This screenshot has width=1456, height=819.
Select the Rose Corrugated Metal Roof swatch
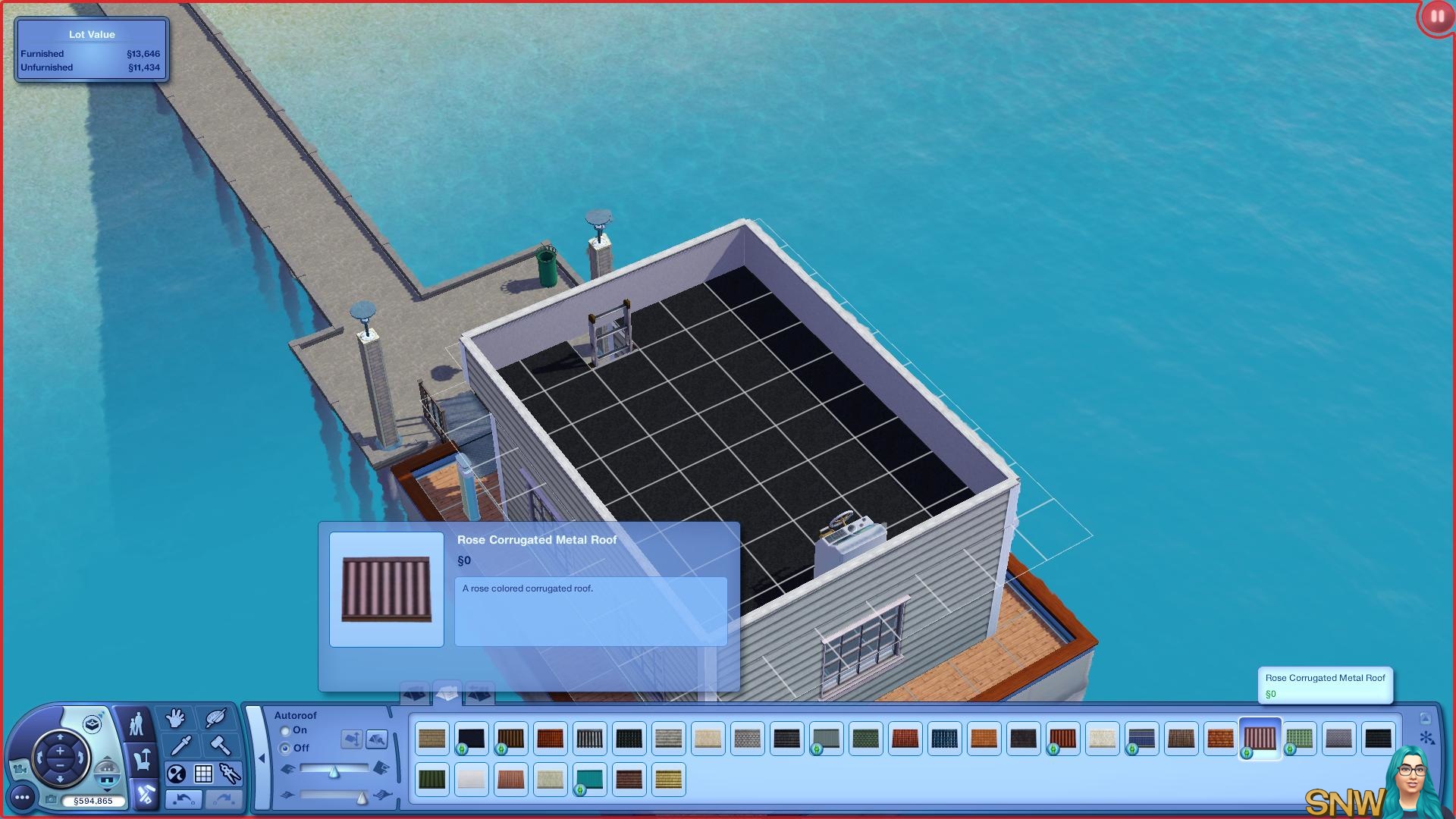(1260, 739)
